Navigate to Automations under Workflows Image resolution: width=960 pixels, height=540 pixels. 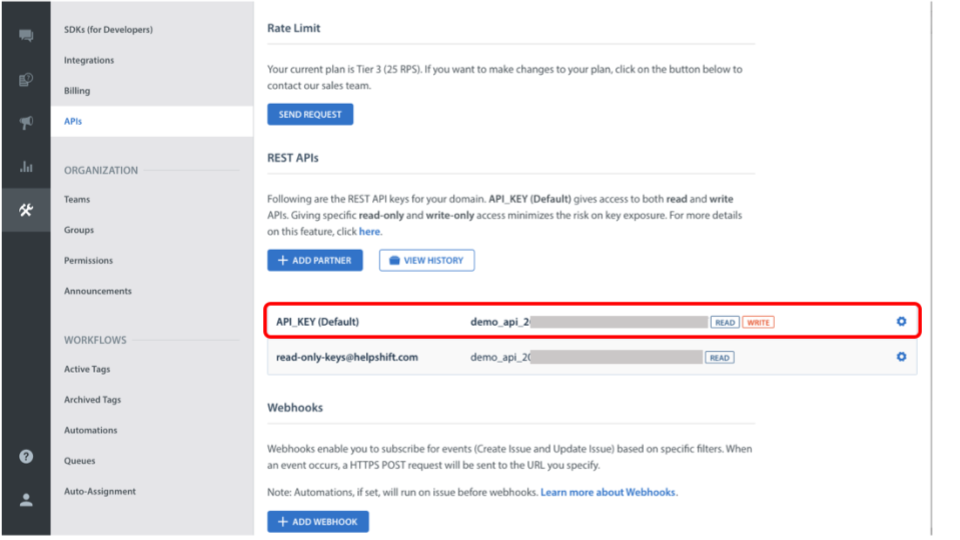coord(90,430)
